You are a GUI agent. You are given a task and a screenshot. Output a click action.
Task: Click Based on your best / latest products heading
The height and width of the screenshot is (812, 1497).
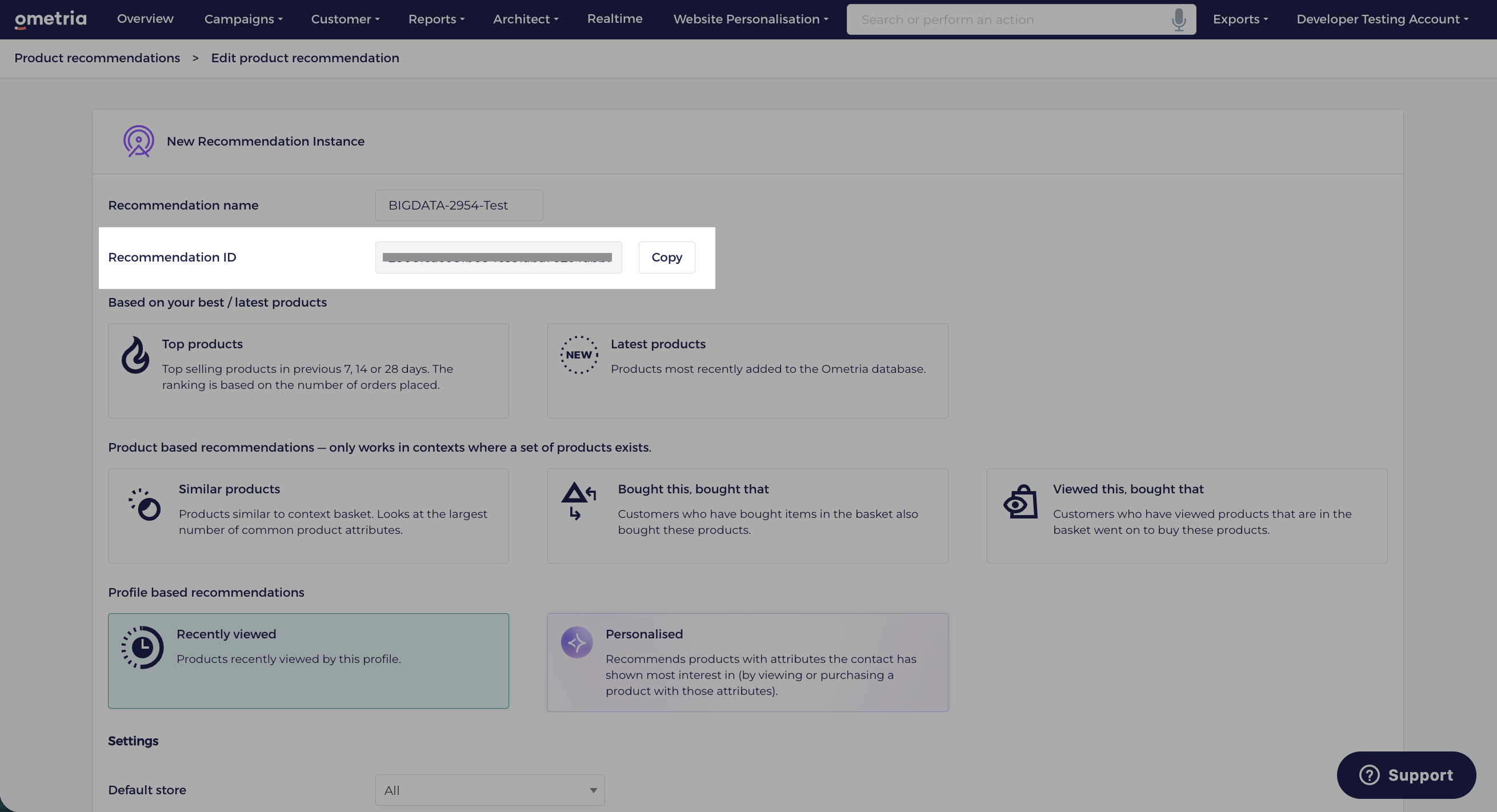(x=217, y=303)
